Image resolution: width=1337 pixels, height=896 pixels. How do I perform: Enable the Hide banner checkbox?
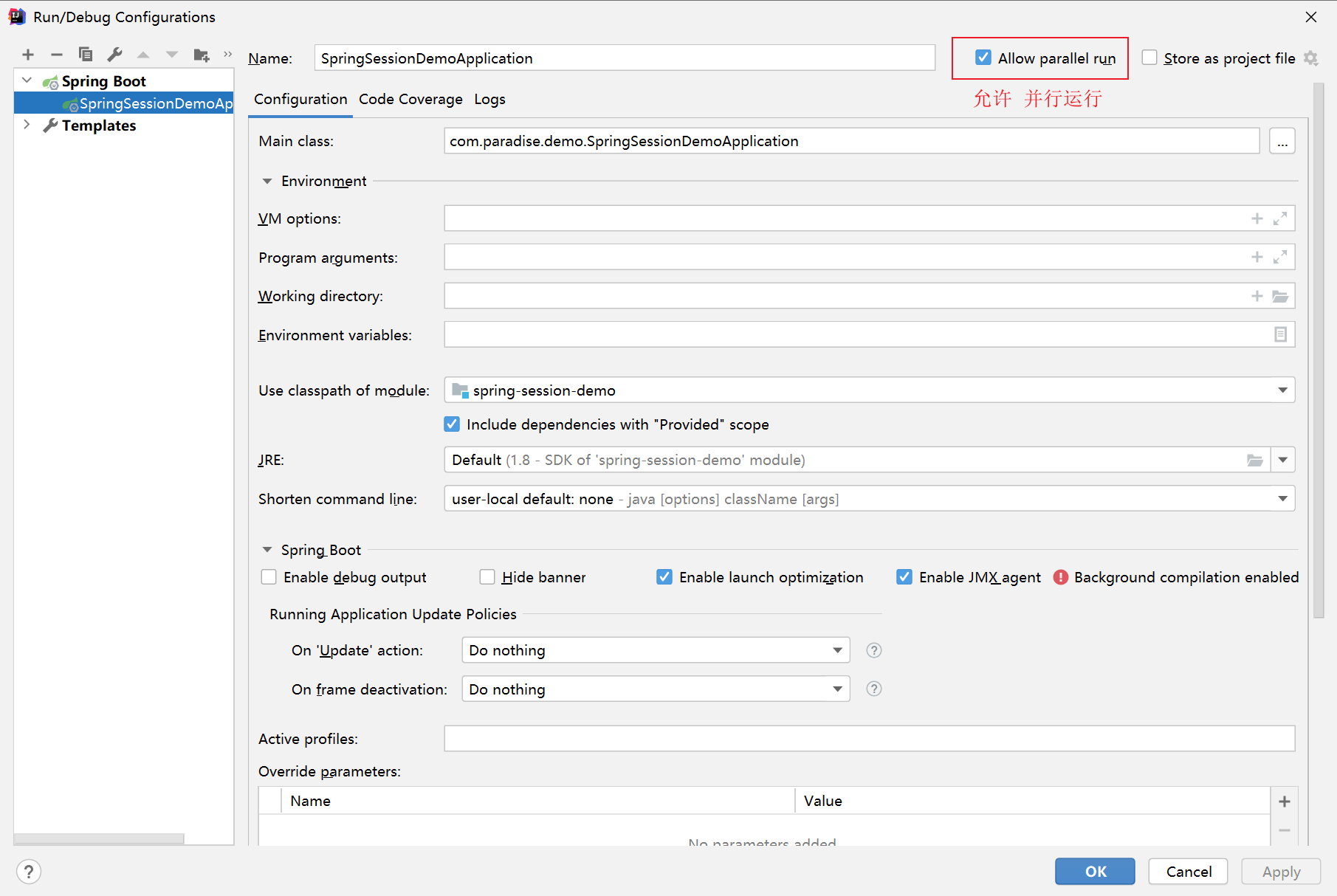(487, 577)
